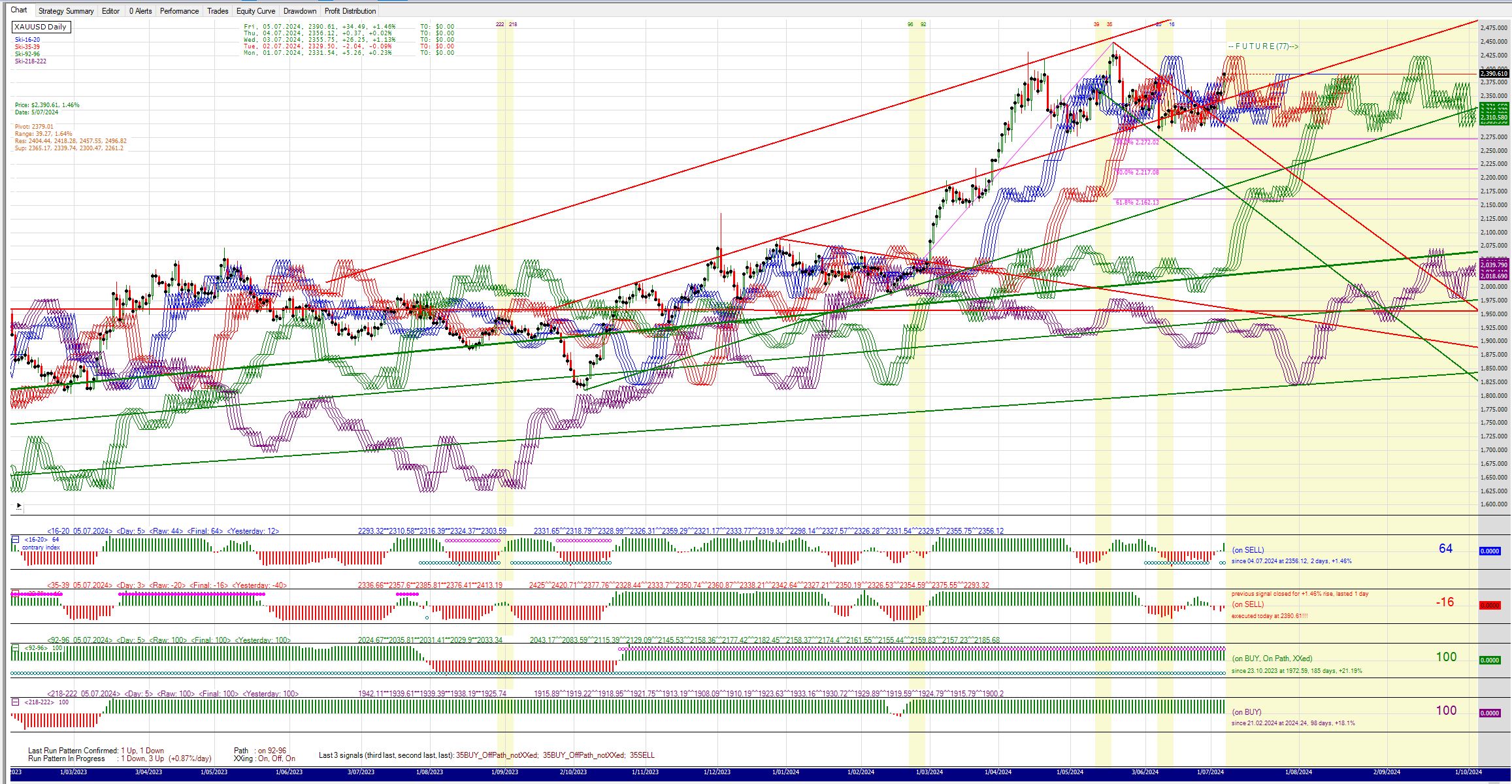Click the Ski-16-20 legend entry

(x=27, y=40)
